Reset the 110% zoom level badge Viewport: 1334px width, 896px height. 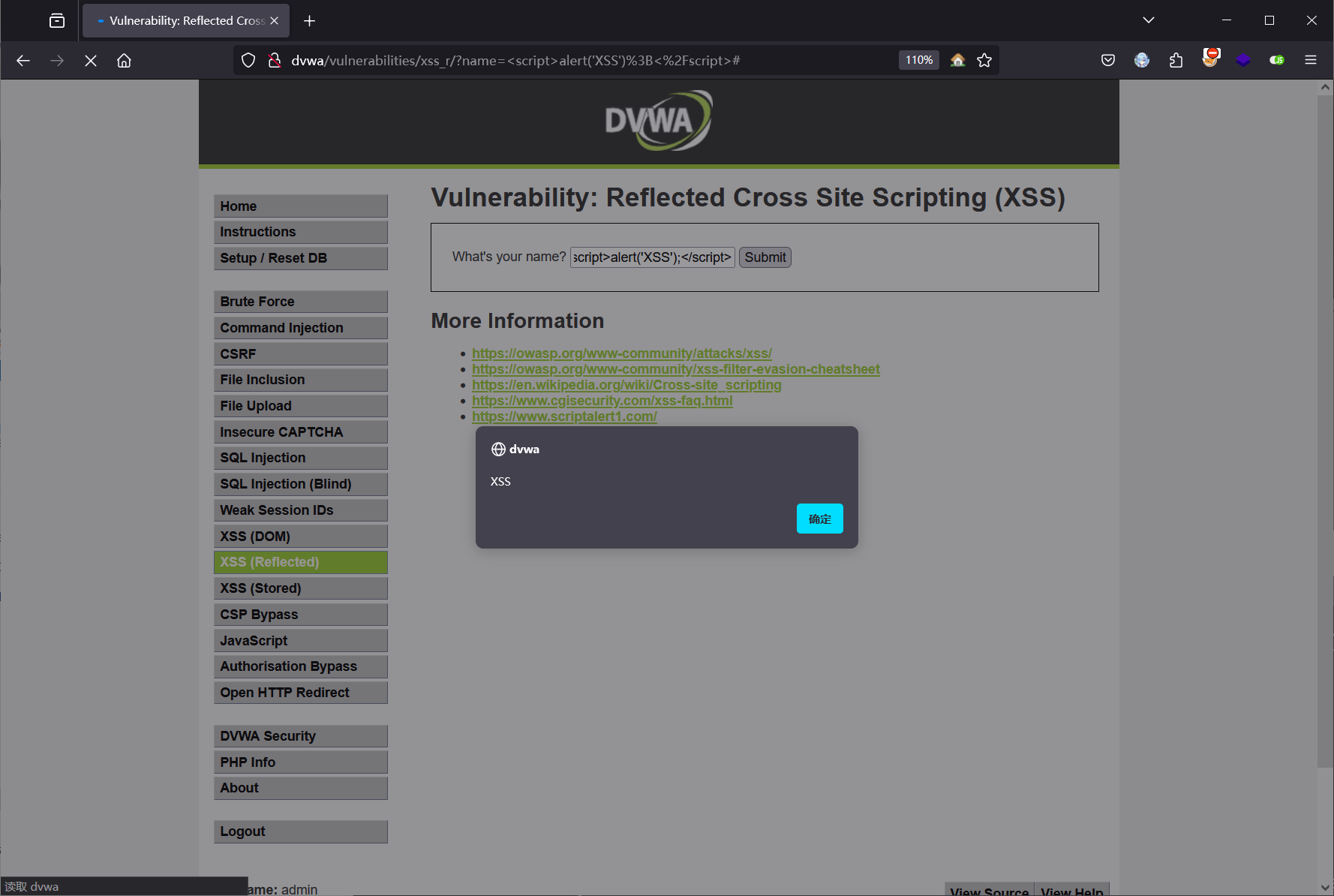pyautogui.click(x=918, y=60)
